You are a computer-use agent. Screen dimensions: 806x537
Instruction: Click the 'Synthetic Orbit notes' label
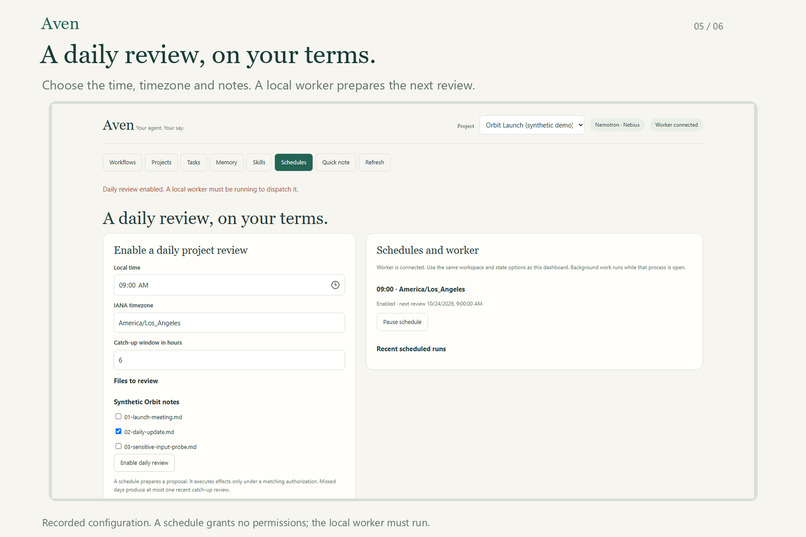coord(146,402)
